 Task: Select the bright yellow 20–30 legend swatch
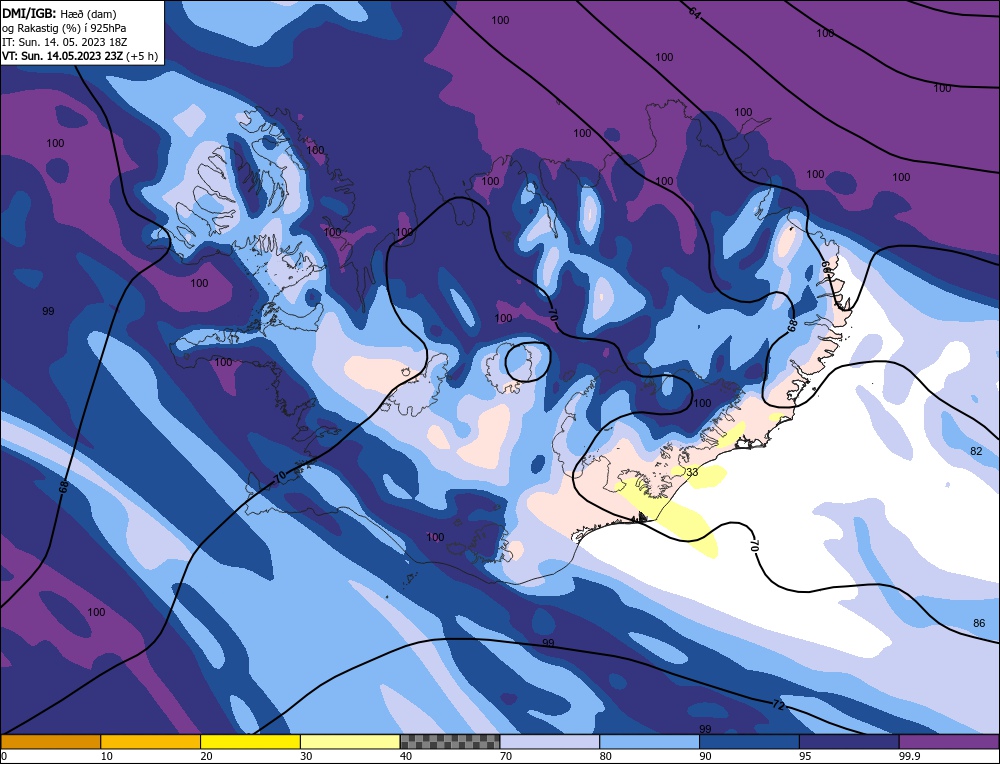250,741
